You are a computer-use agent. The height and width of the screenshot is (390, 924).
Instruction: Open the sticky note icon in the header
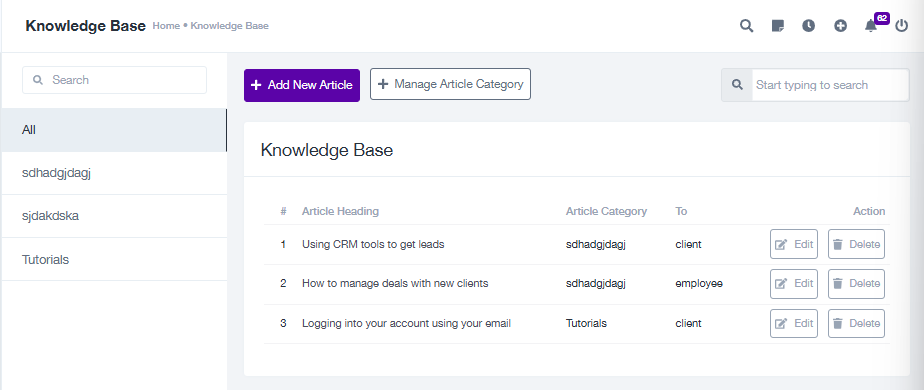[778, 26]
